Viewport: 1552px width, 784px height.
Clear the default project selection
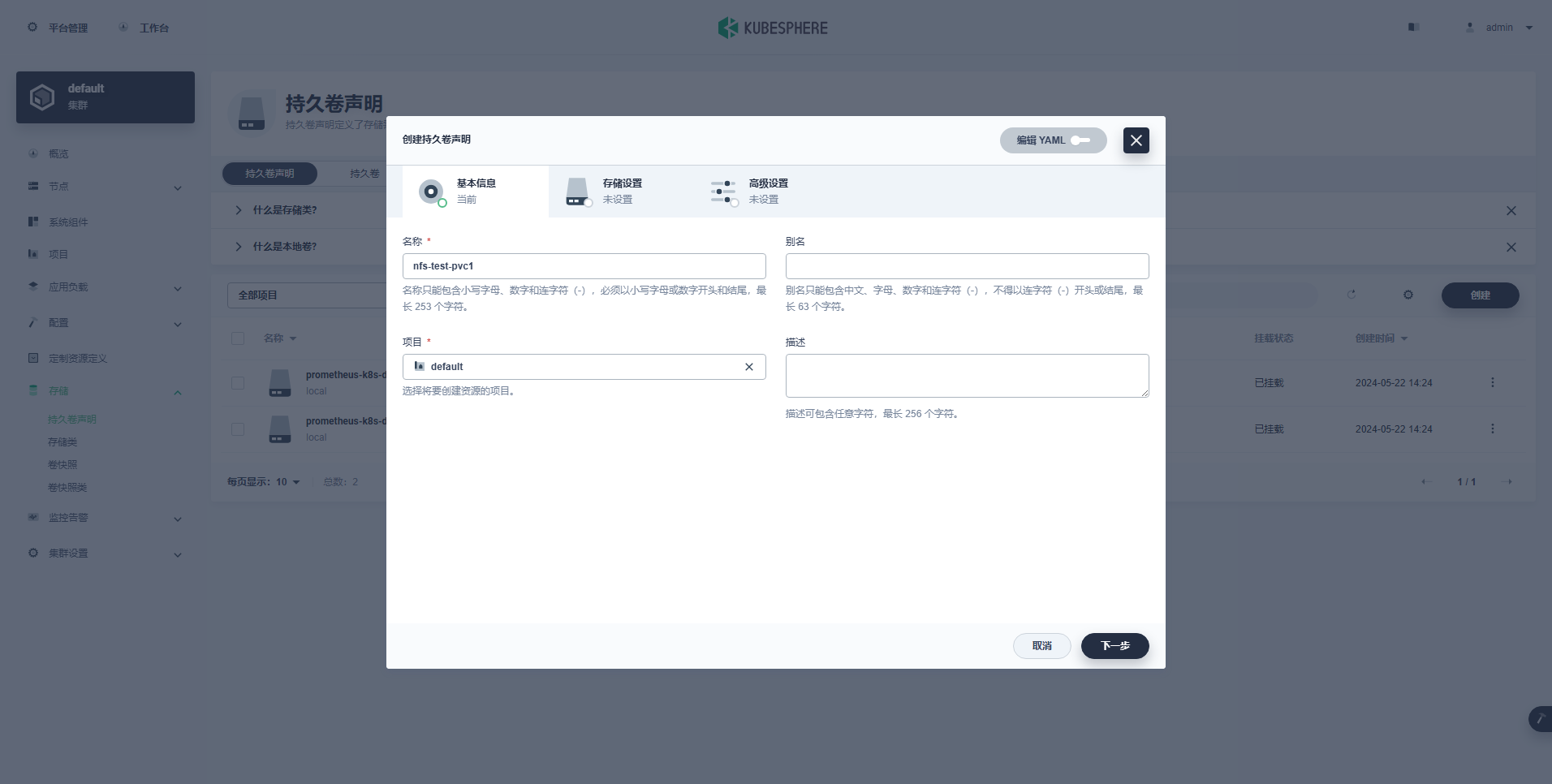click(x=749, y=367)
